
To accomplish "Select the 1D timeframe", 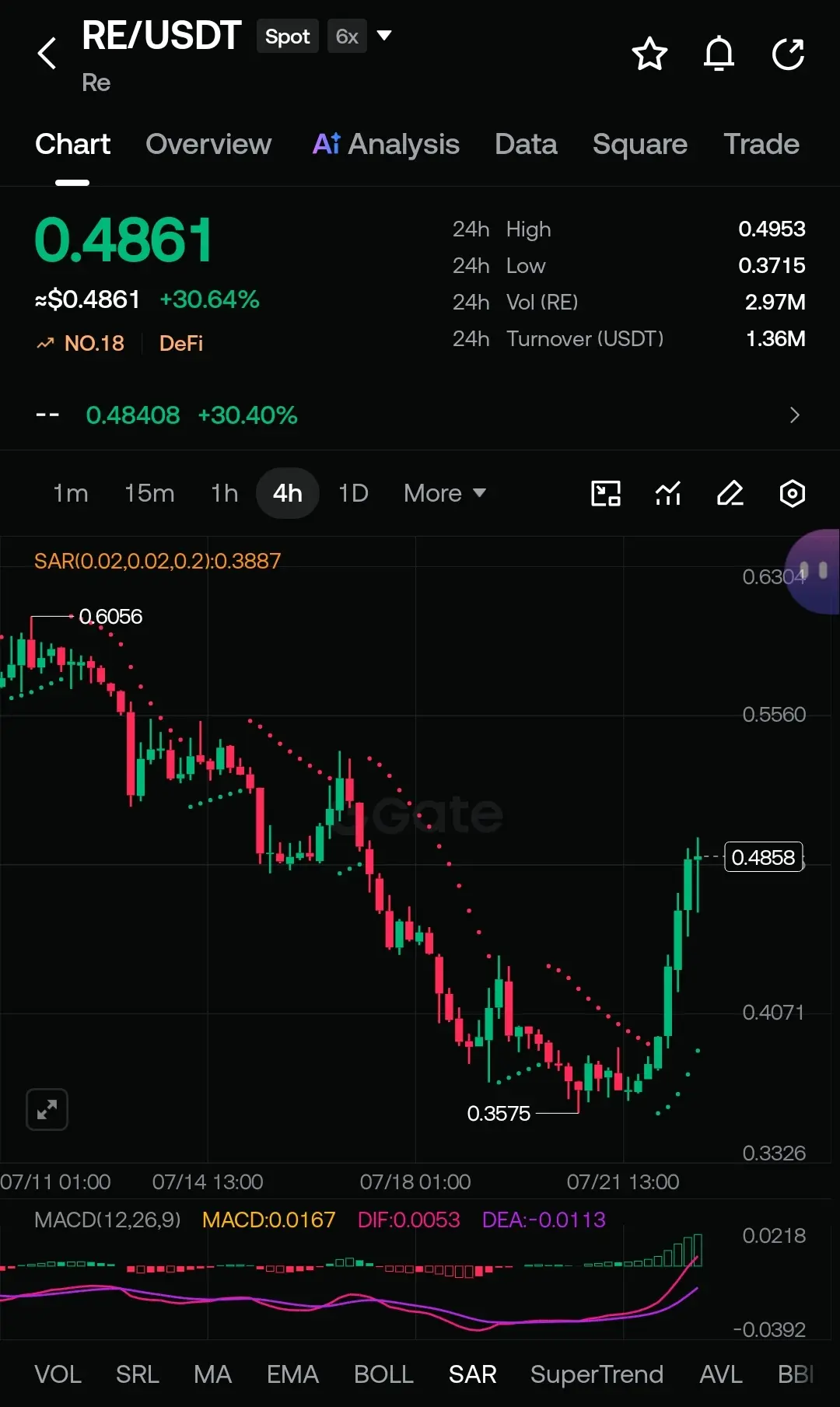I will [x=353, y=493].
